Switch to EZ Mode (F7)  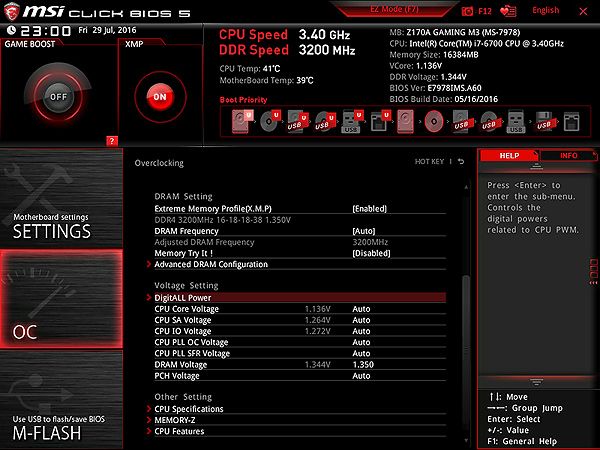point(394,9)
